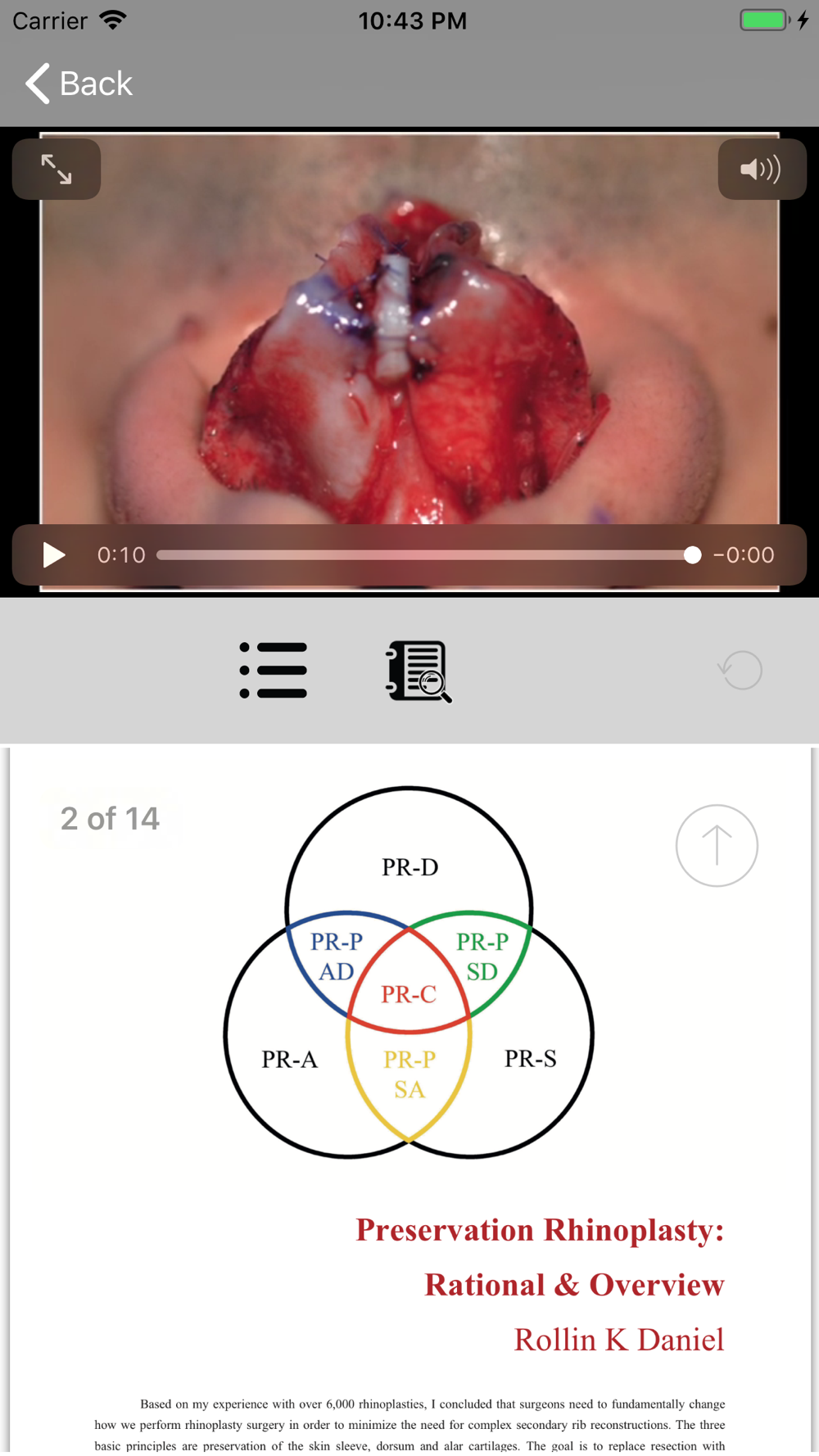Tap the remaining time -0:00 label
This screenshot has width=819, height=1456.
pyautogui.click(x=744, y=555)
